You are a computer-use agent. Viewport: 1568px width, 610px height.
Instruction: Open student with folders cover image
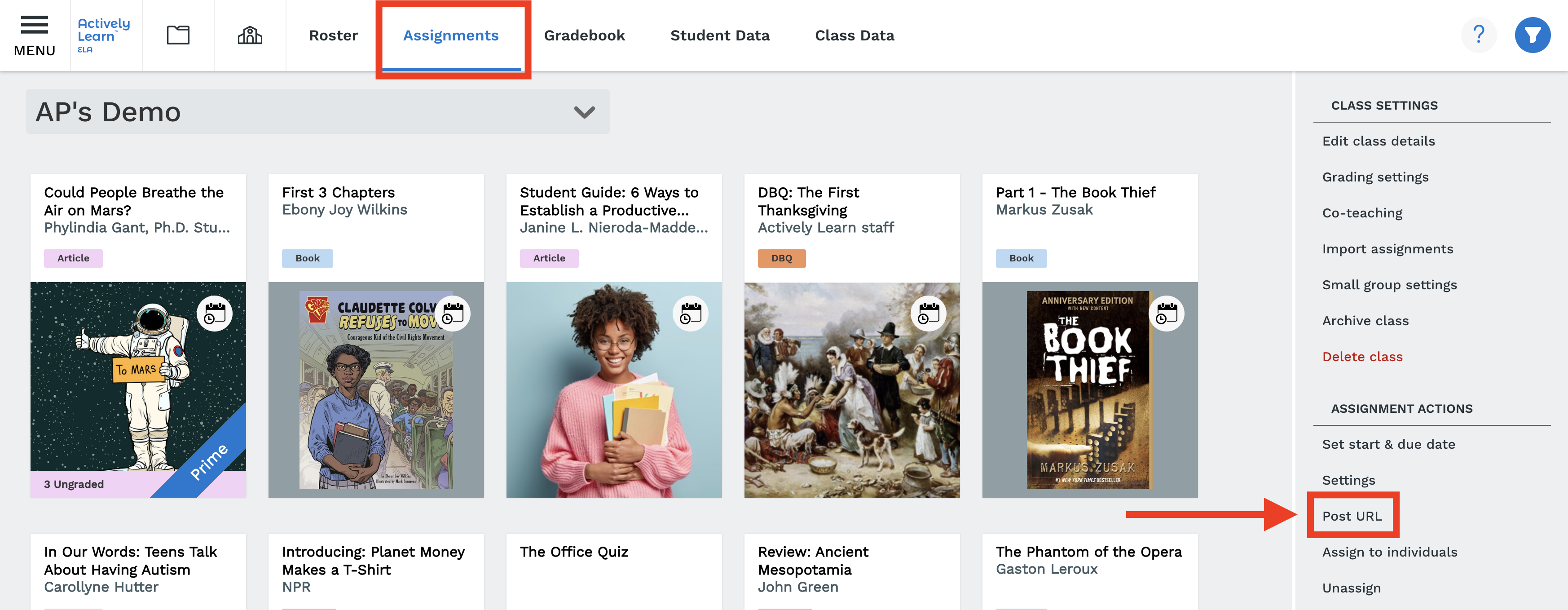pos(613,389)
